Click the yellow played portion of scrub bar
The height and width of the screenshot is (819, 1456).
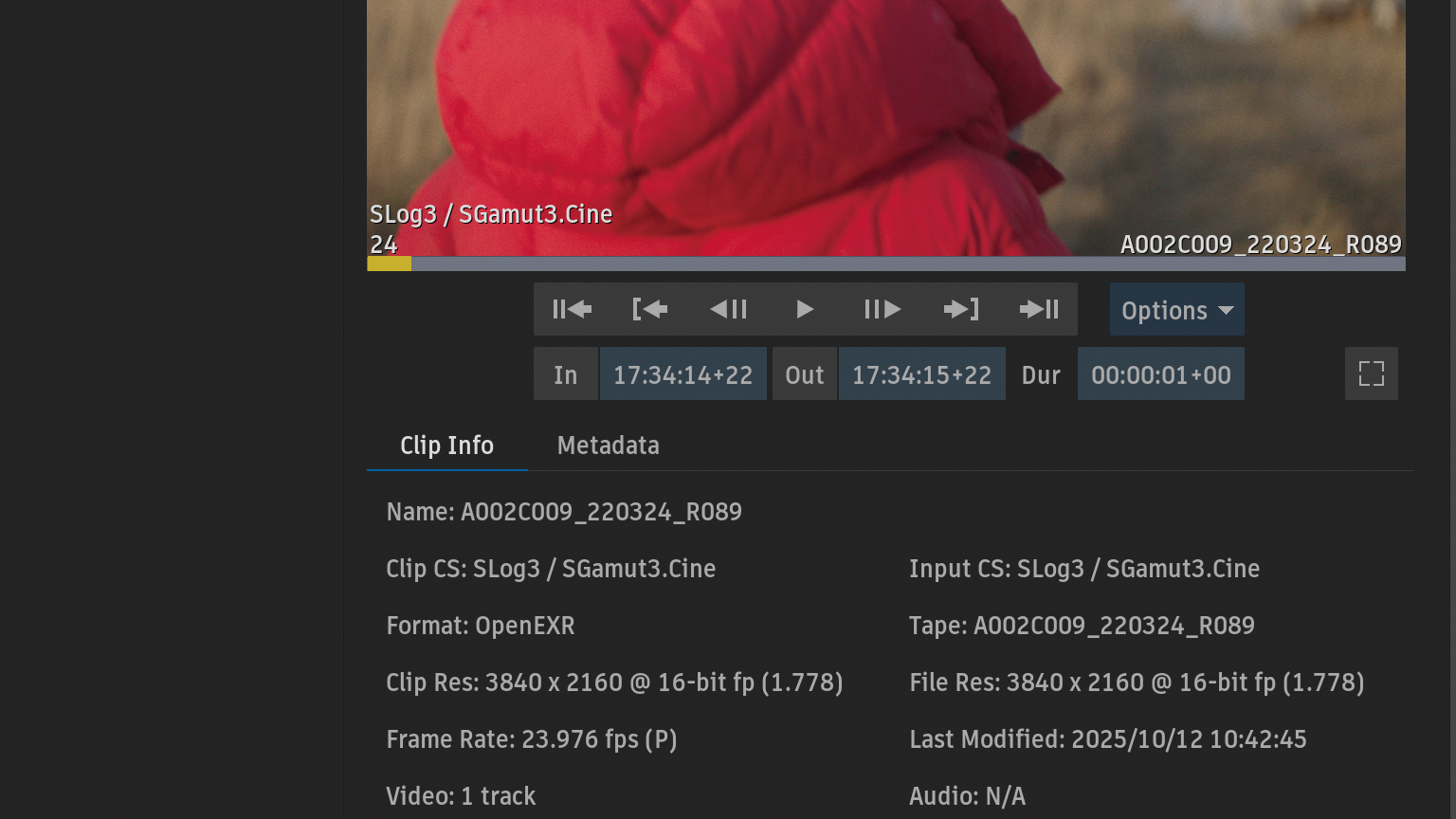(x=389, y=264)
